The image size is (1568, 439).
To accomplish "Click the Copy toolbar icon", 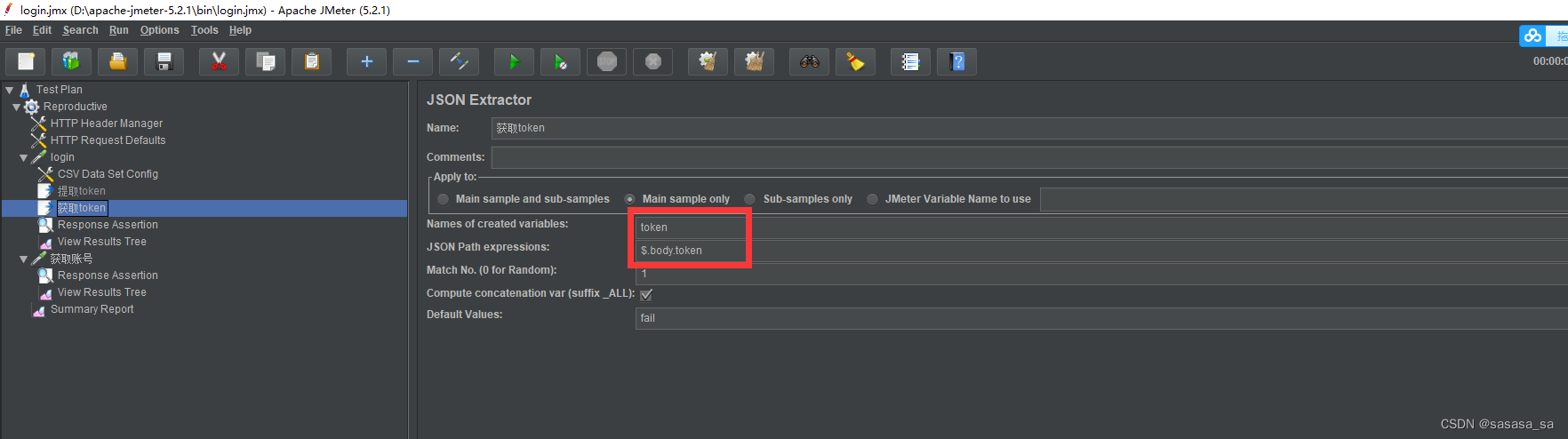I will (x=266, y=61).
